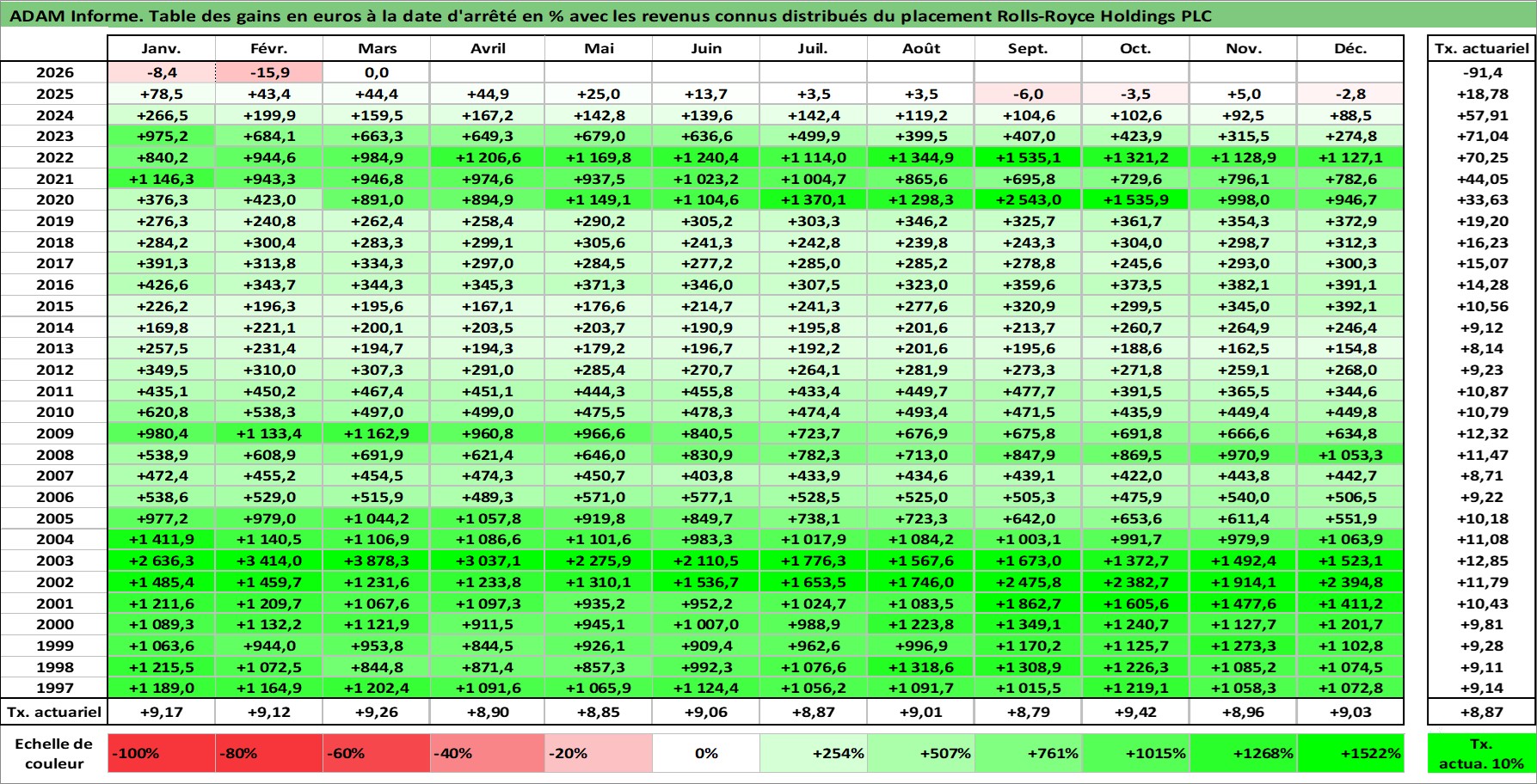Screen dimensions: 1537x784
Task: Select the Févr. column header
Action: coord(269,48)
